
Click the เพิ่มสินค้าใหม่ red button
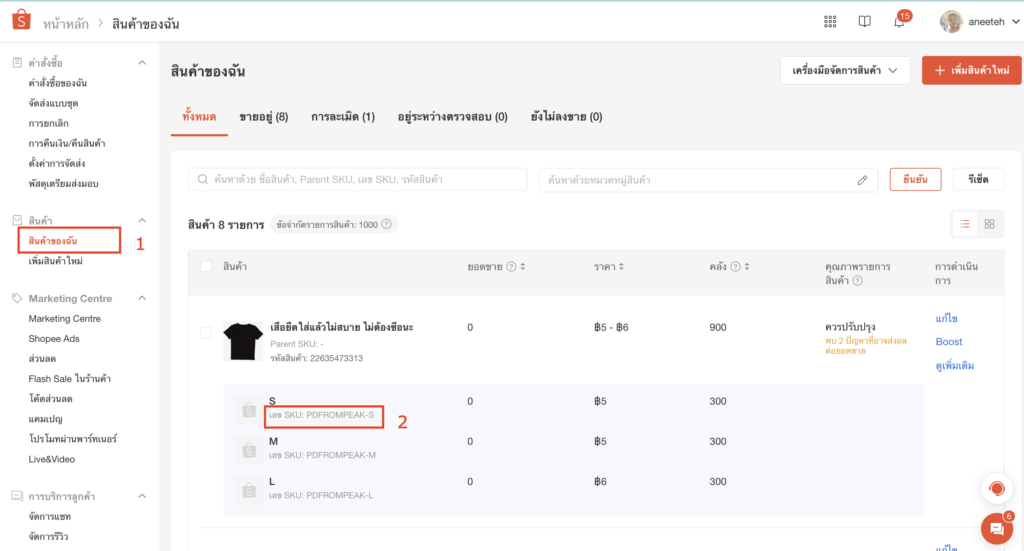pyautogui.click(x=972, y=71)
